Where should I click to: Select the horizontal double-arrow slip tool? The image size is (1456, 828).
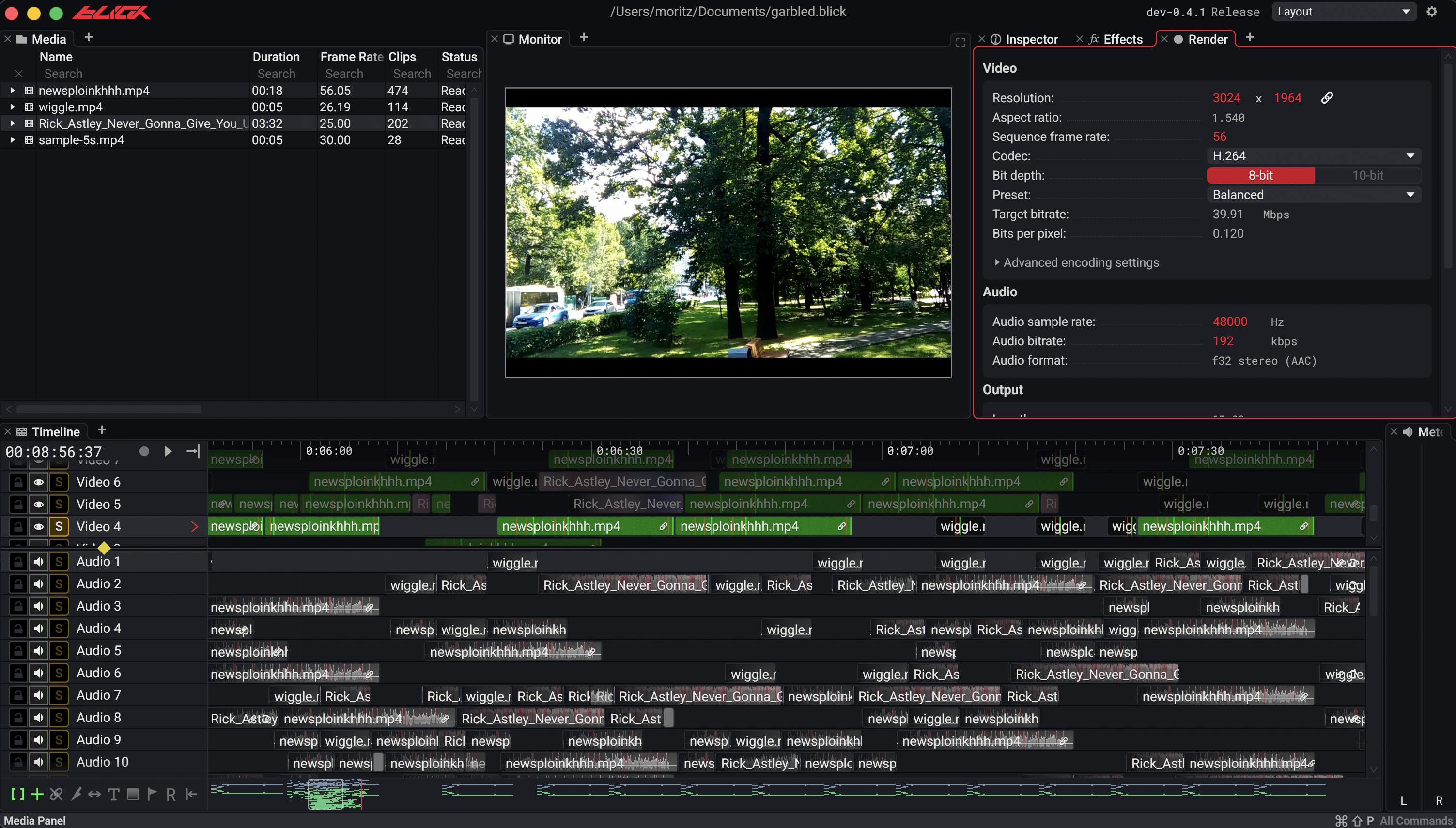coord(94,794)
